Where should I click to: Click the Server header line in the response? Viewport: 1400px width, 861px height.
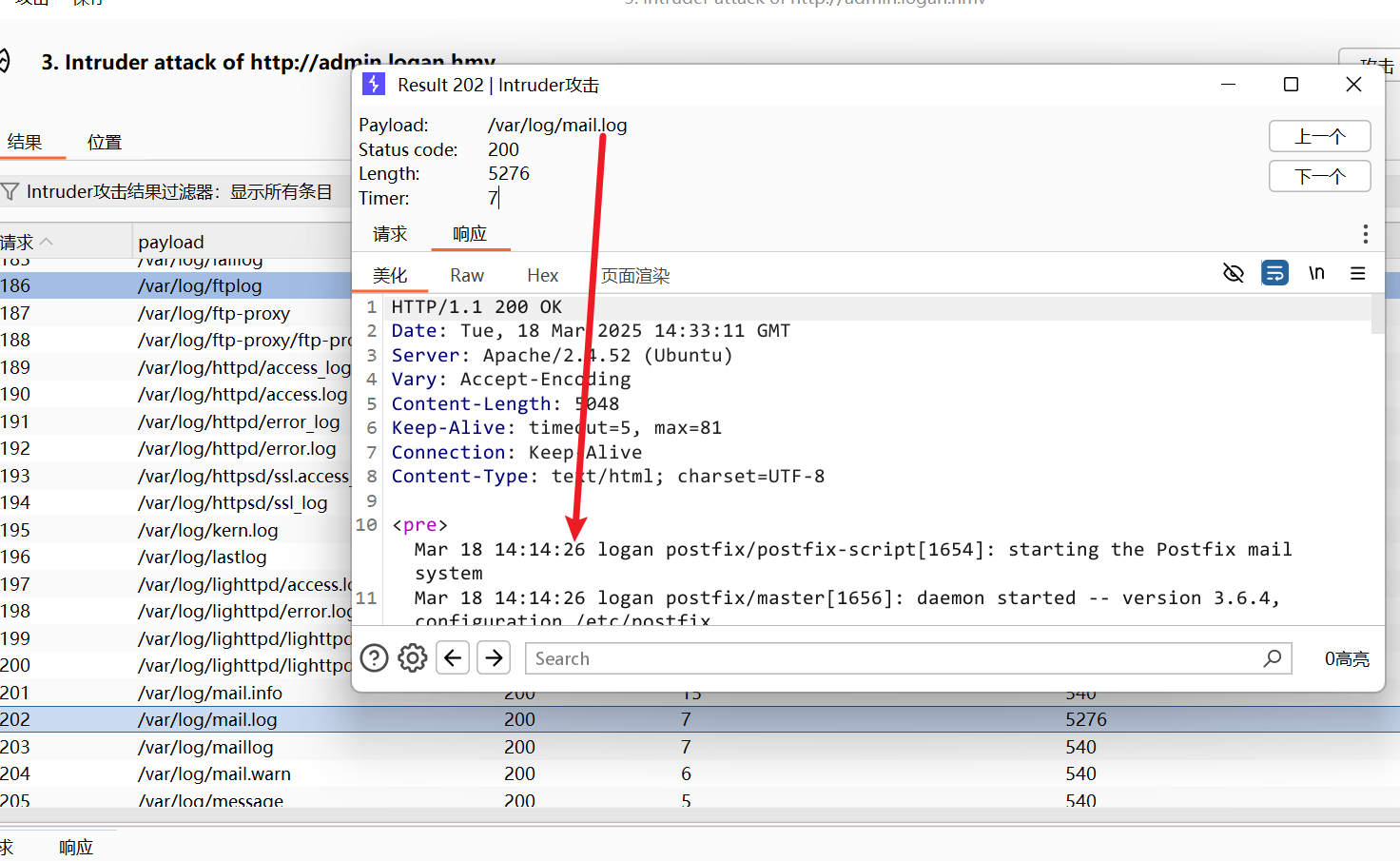[562, 355]
